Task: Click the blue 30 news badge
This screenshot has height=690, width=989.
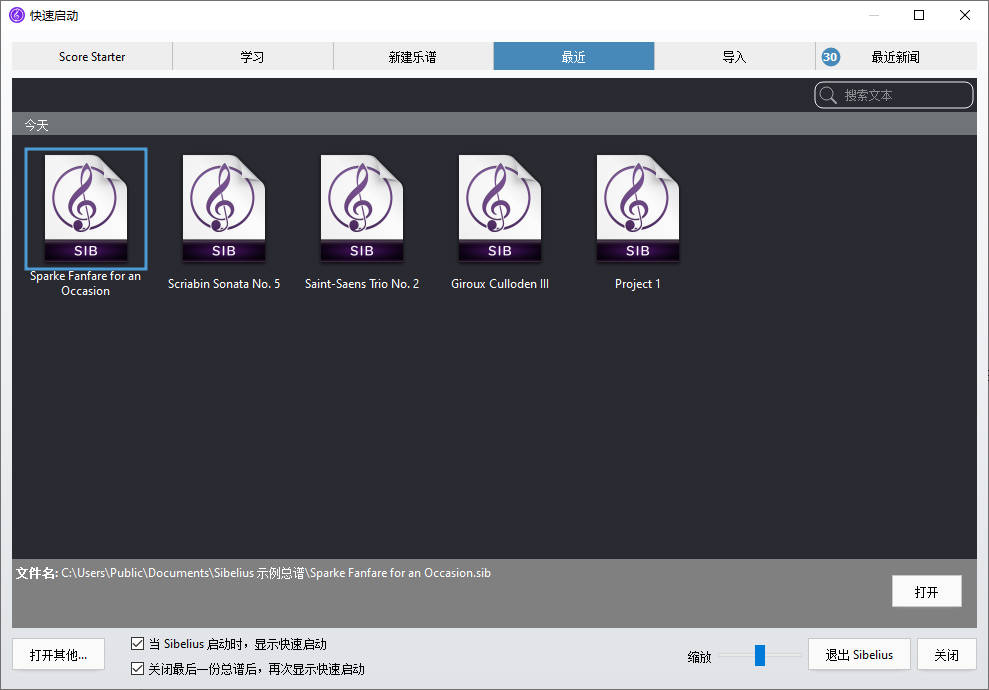Action: click(x=830, y=57)
